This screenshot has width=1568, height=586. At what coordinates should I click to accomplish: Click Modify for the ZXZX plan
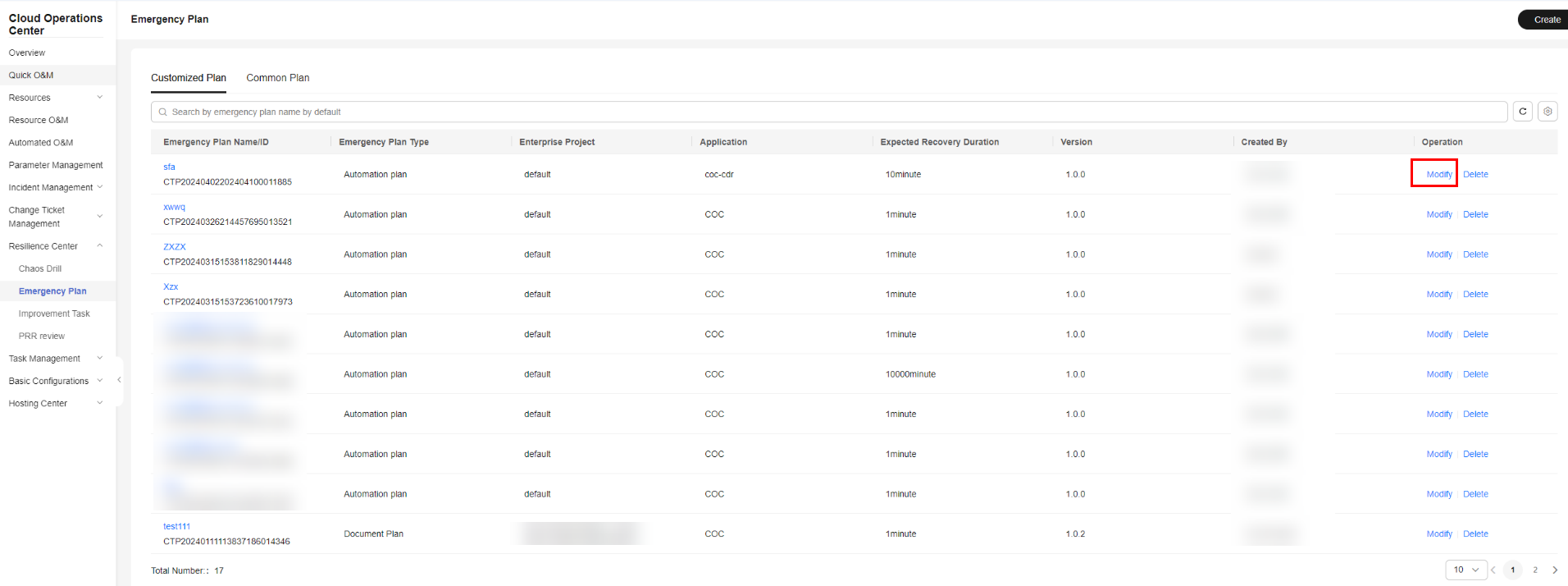[x=1439, y=254]
